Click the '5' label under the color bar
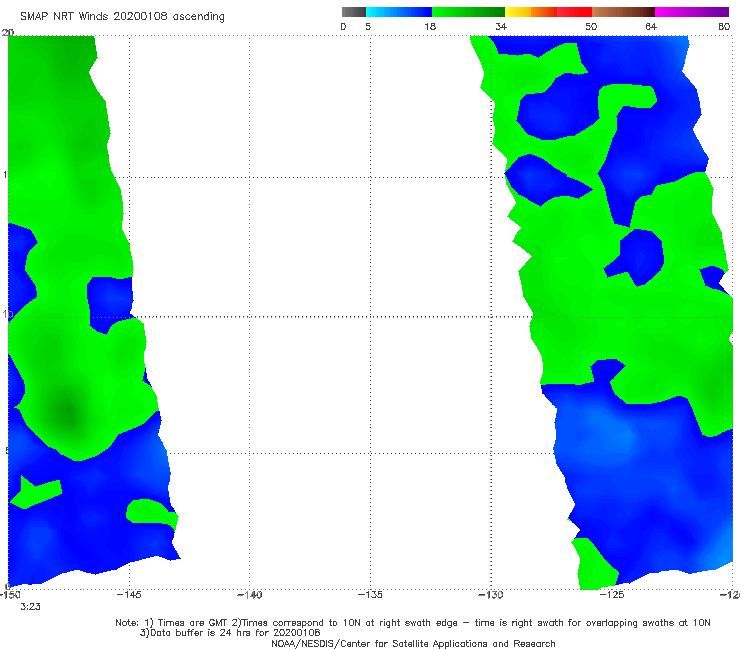The width and height of the screenshot is (740, 650). (x=368, y=26)
